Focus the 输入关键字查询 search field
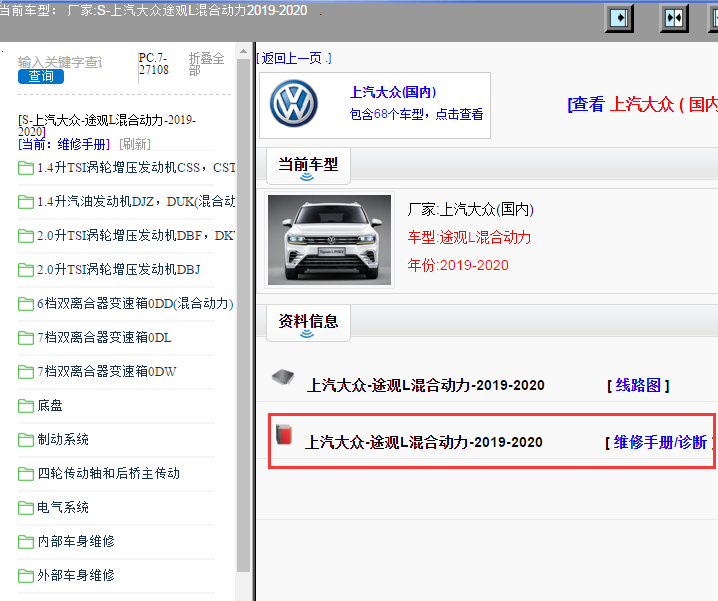 [60, 62]
